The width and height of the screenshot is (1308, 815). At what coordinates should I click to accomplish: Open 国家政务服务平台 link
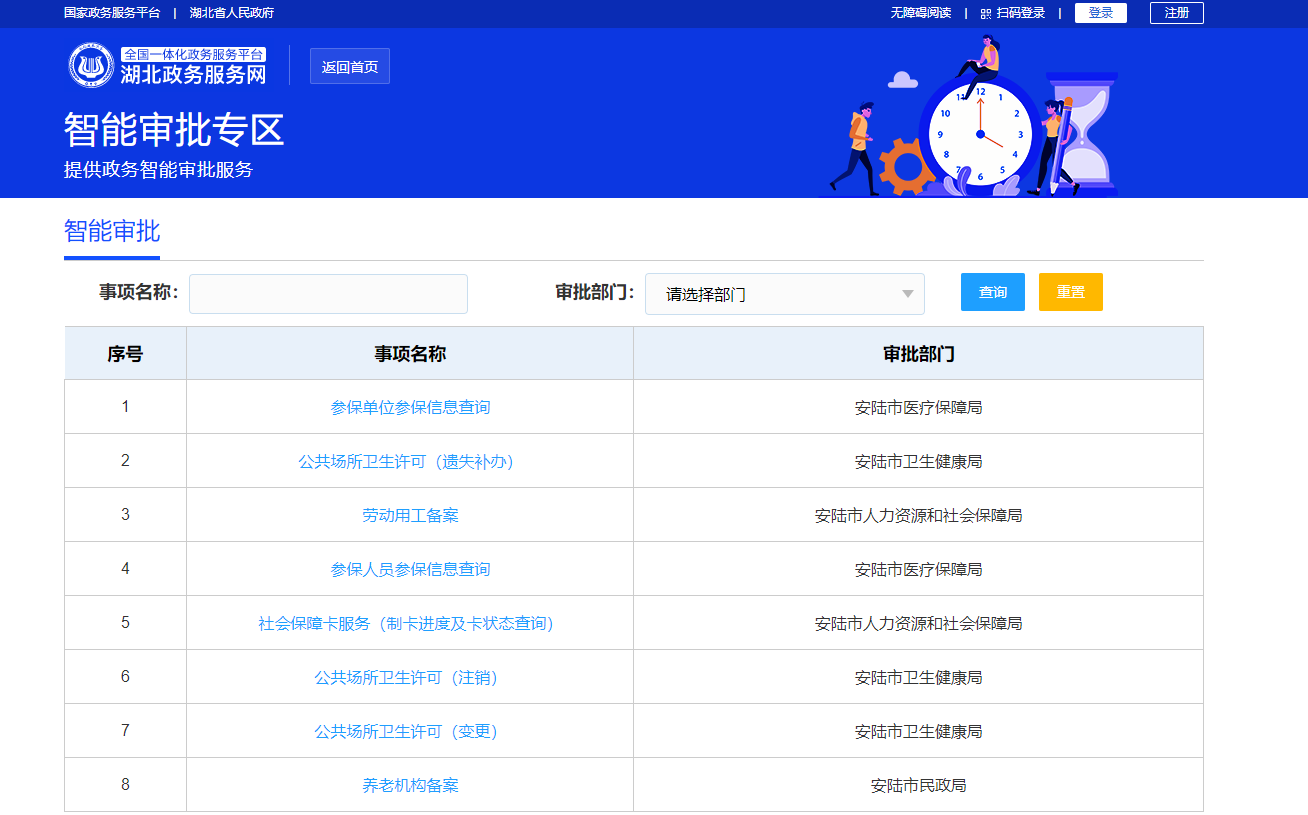[112, 13]
